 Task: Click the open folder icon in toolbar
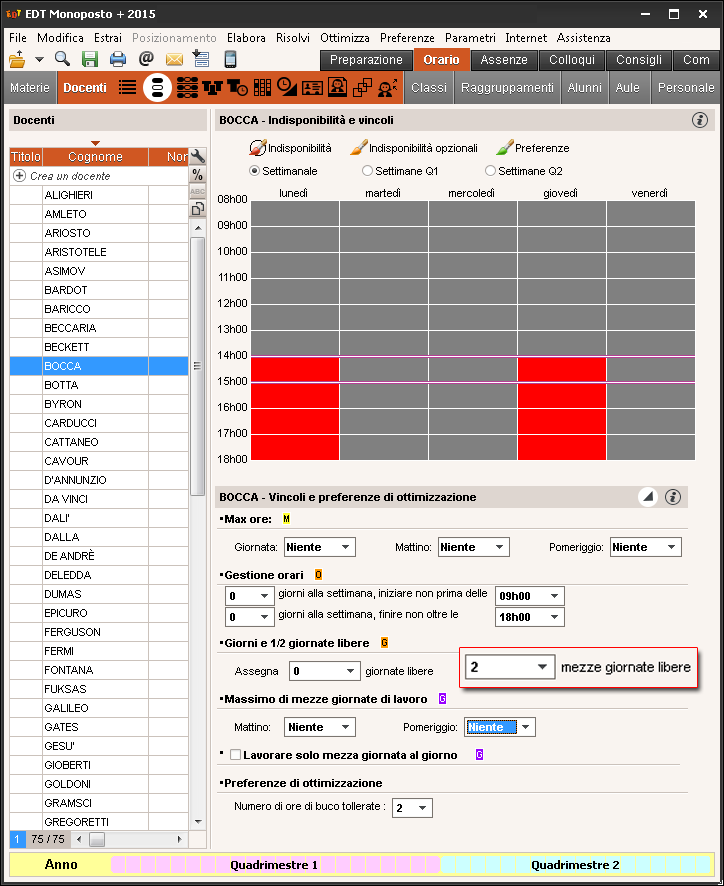click(18, 59)
